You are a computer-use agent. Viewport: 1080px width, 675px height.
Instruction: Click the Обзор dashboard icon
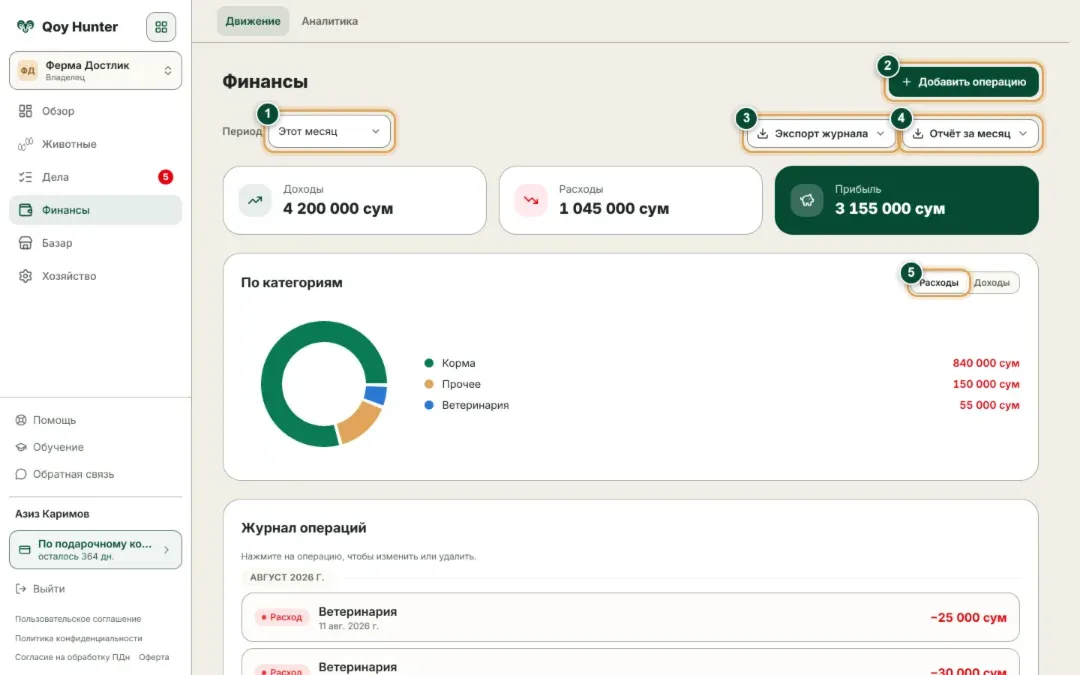pos(25,111)
